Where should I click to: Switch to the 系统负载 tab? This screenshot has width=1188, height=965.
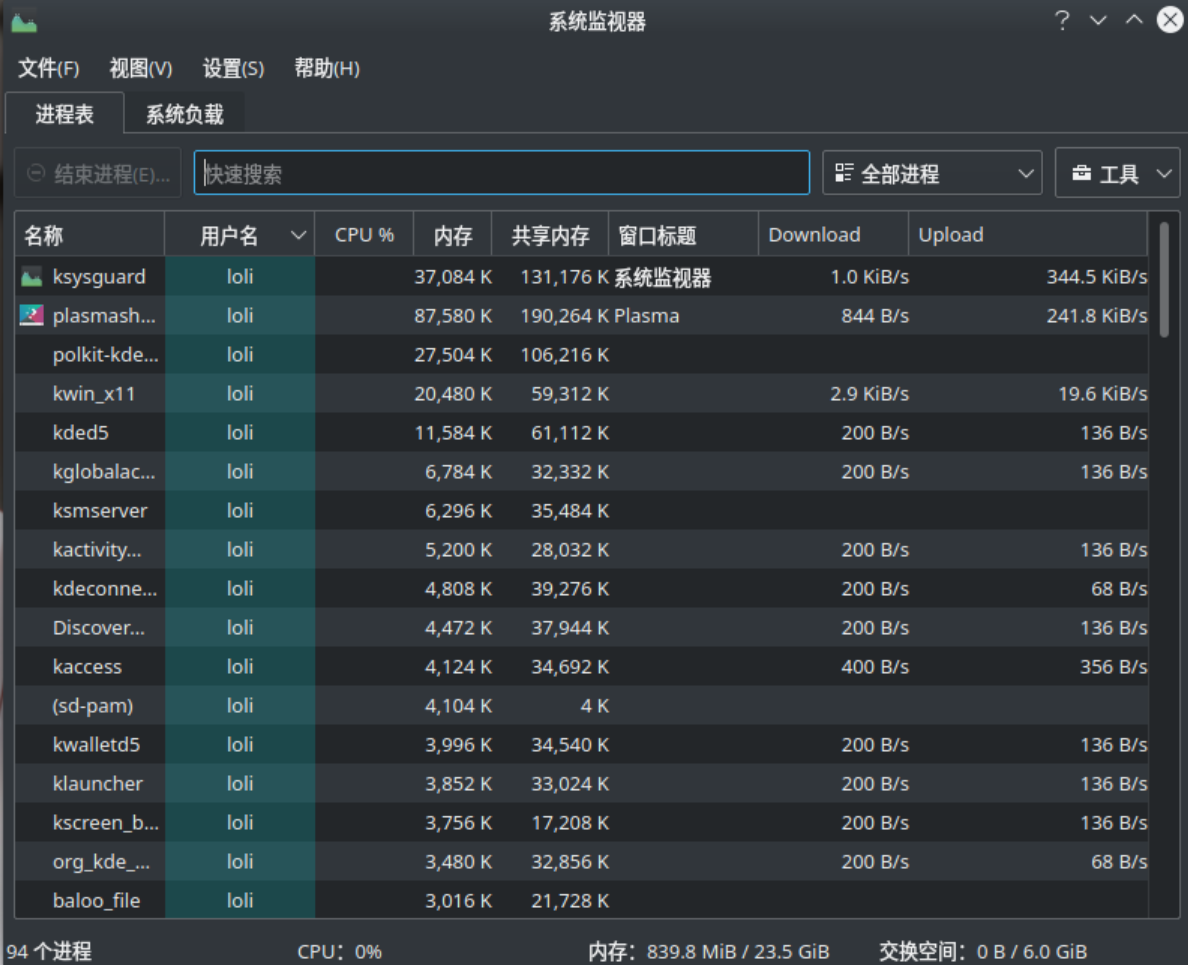point(184,114)
